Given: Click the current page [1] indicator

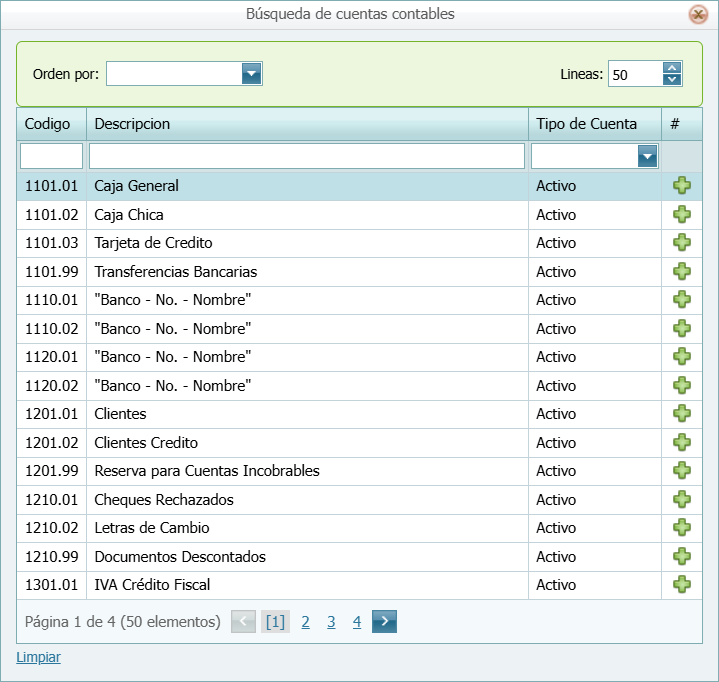Looking at the screenshot, I should [275, 622].
